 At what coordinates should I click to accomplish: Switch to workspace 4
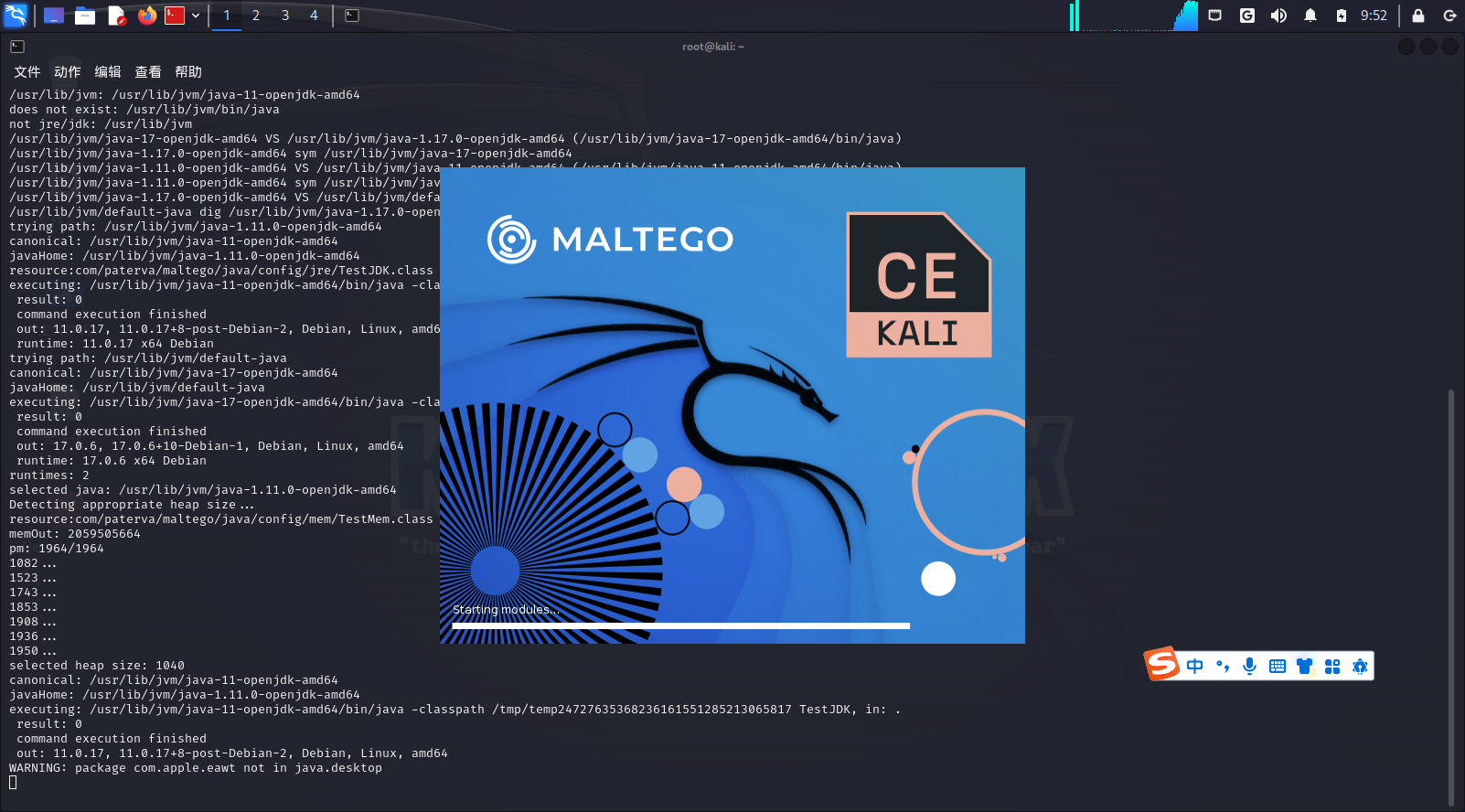314,16
